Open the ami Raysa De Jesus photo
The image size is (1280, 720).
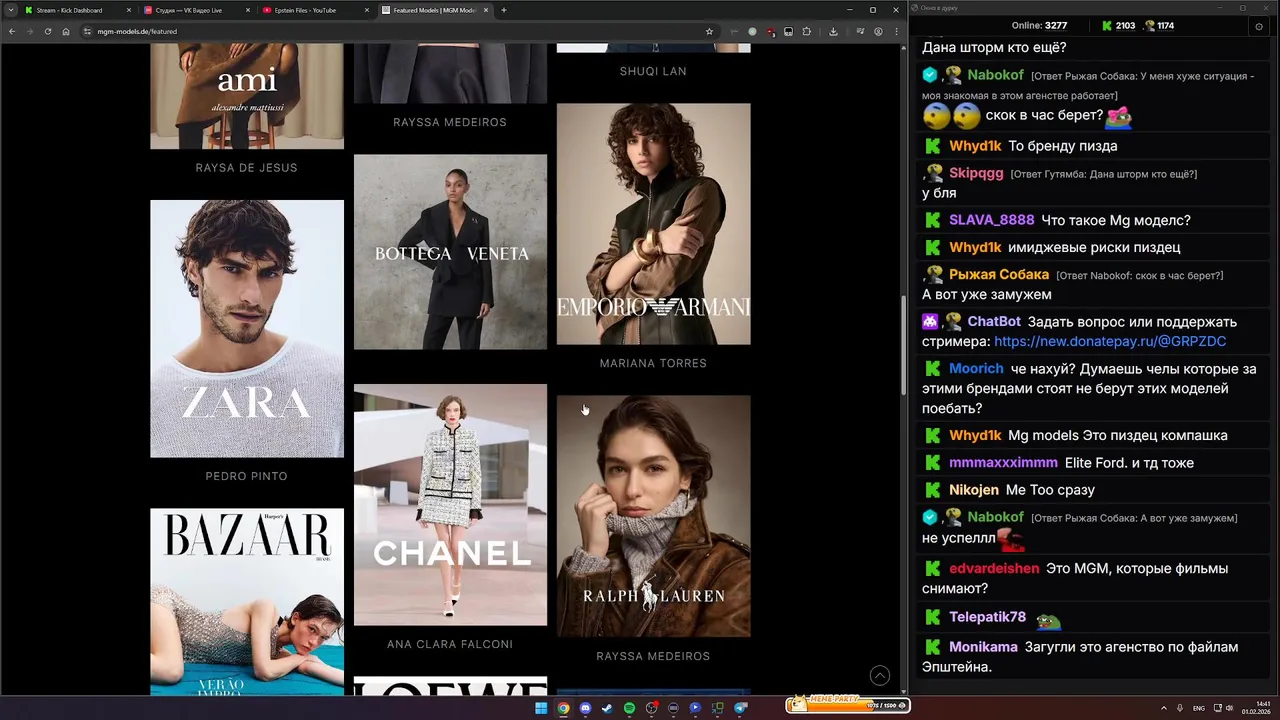click(247, 96)
